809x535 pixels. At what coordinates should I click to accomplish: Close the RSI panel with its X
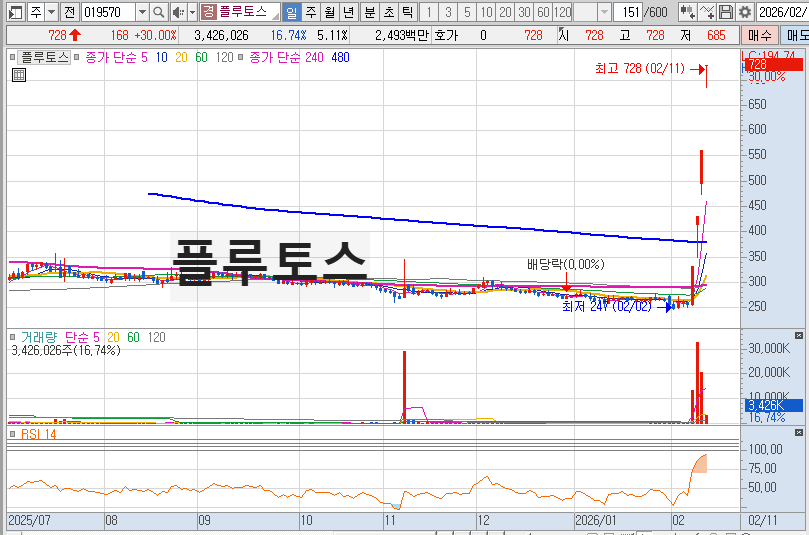pyautogui.click(x=799, y=432)
